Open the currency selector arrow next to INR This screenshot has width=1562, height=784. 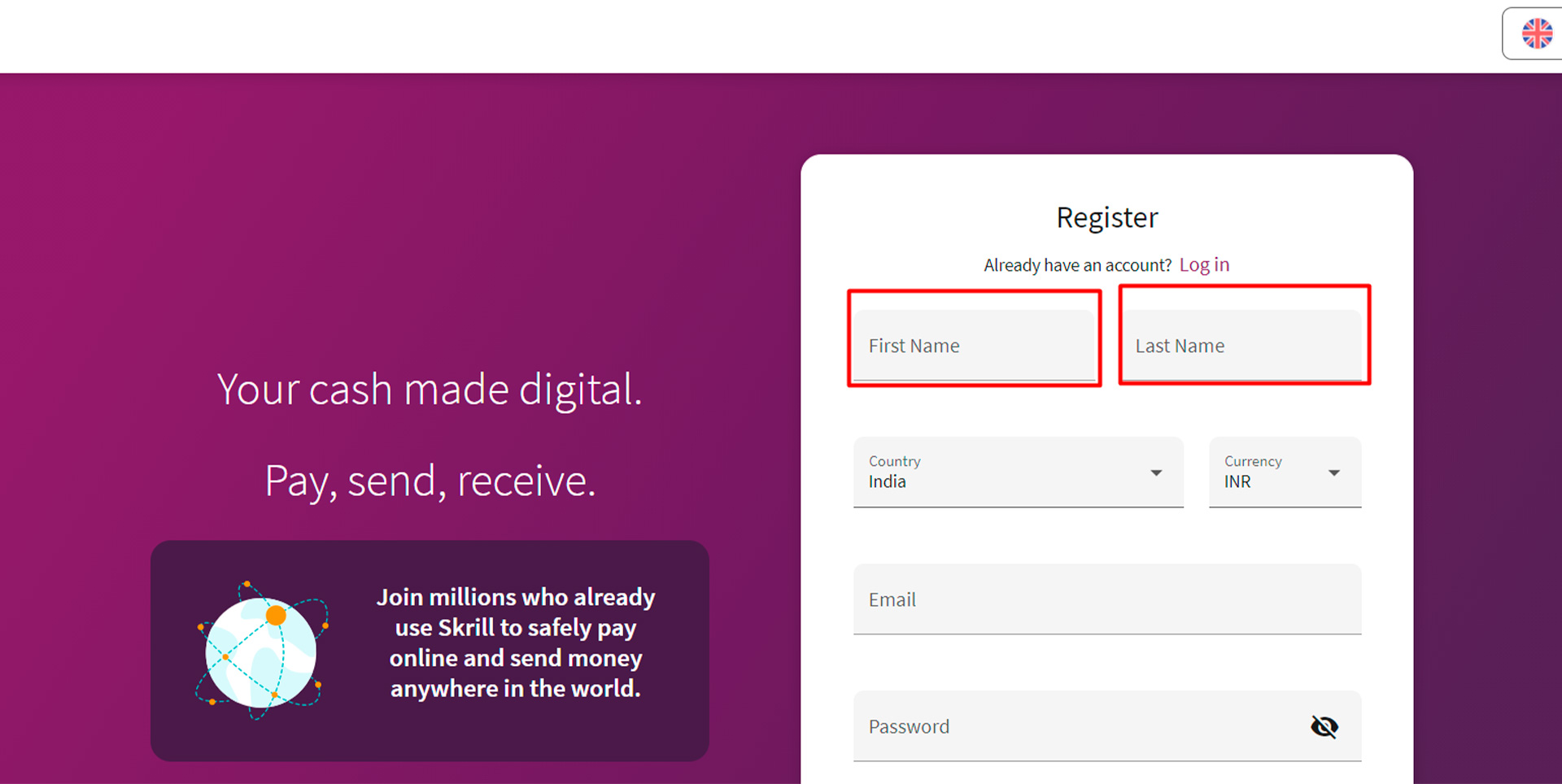pos(1334,472)
